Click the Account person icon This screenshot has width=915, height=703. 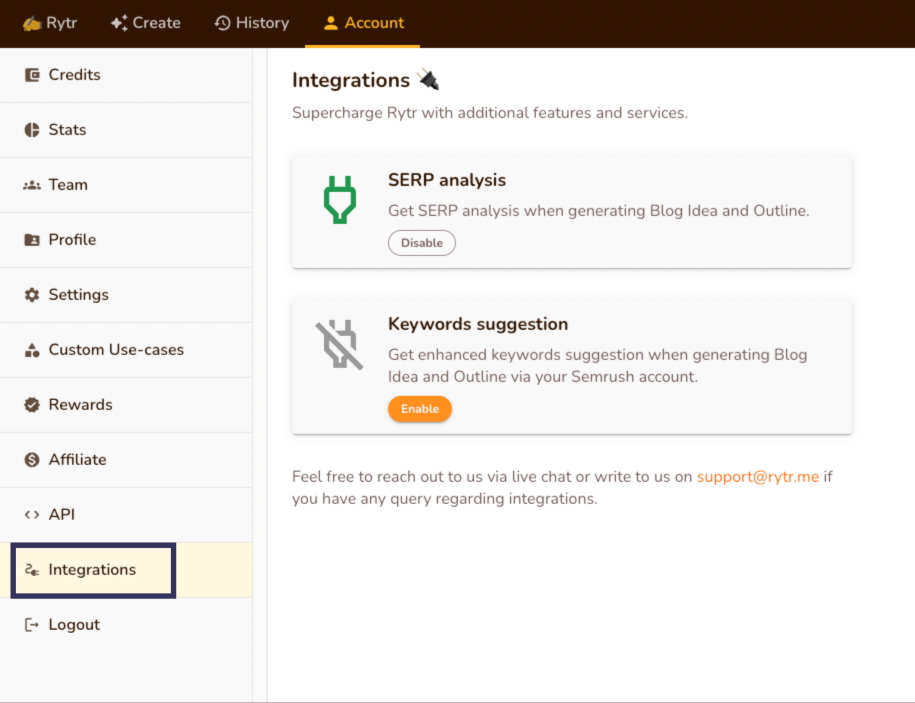pos(331,23)
